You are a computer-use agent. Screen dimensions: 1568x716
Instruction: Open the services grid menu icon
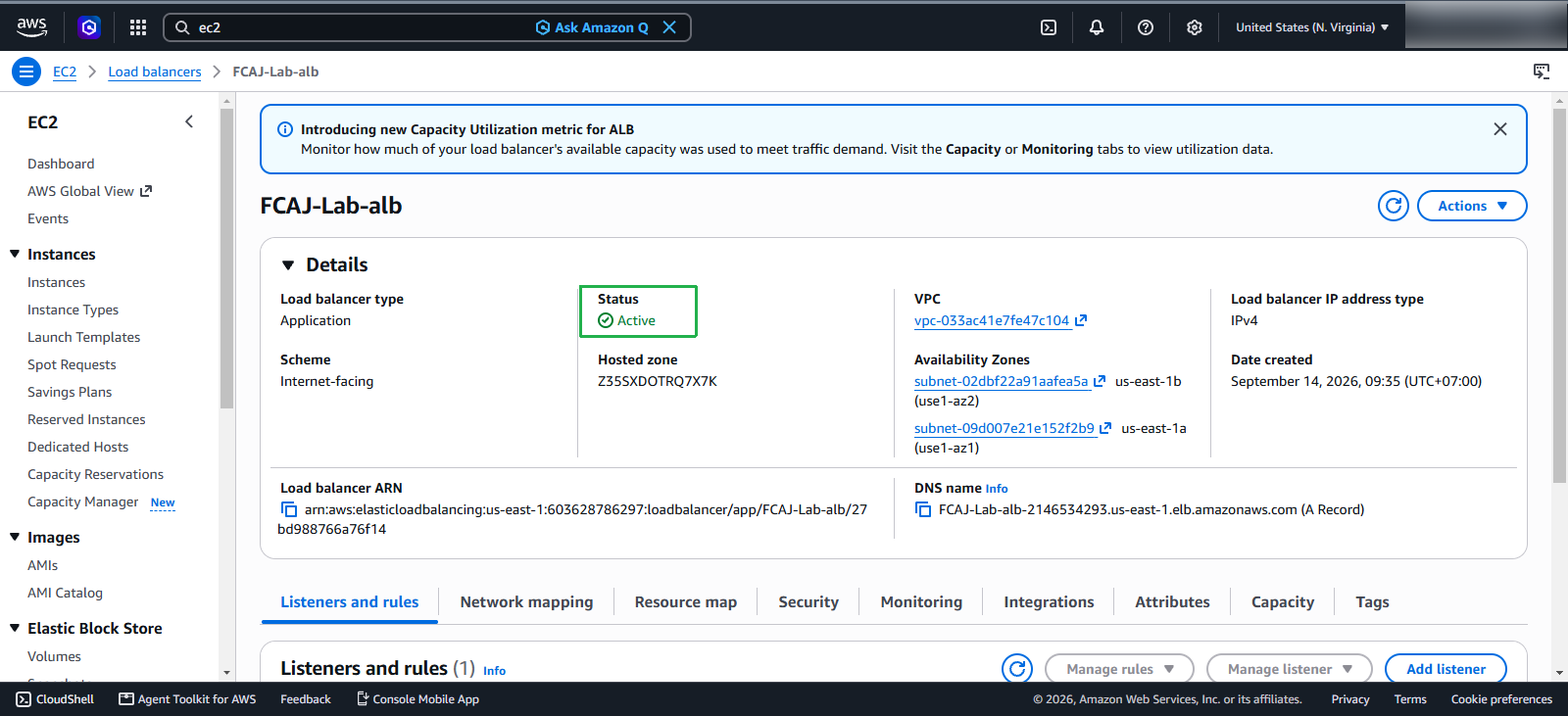(x=138, y=27)
